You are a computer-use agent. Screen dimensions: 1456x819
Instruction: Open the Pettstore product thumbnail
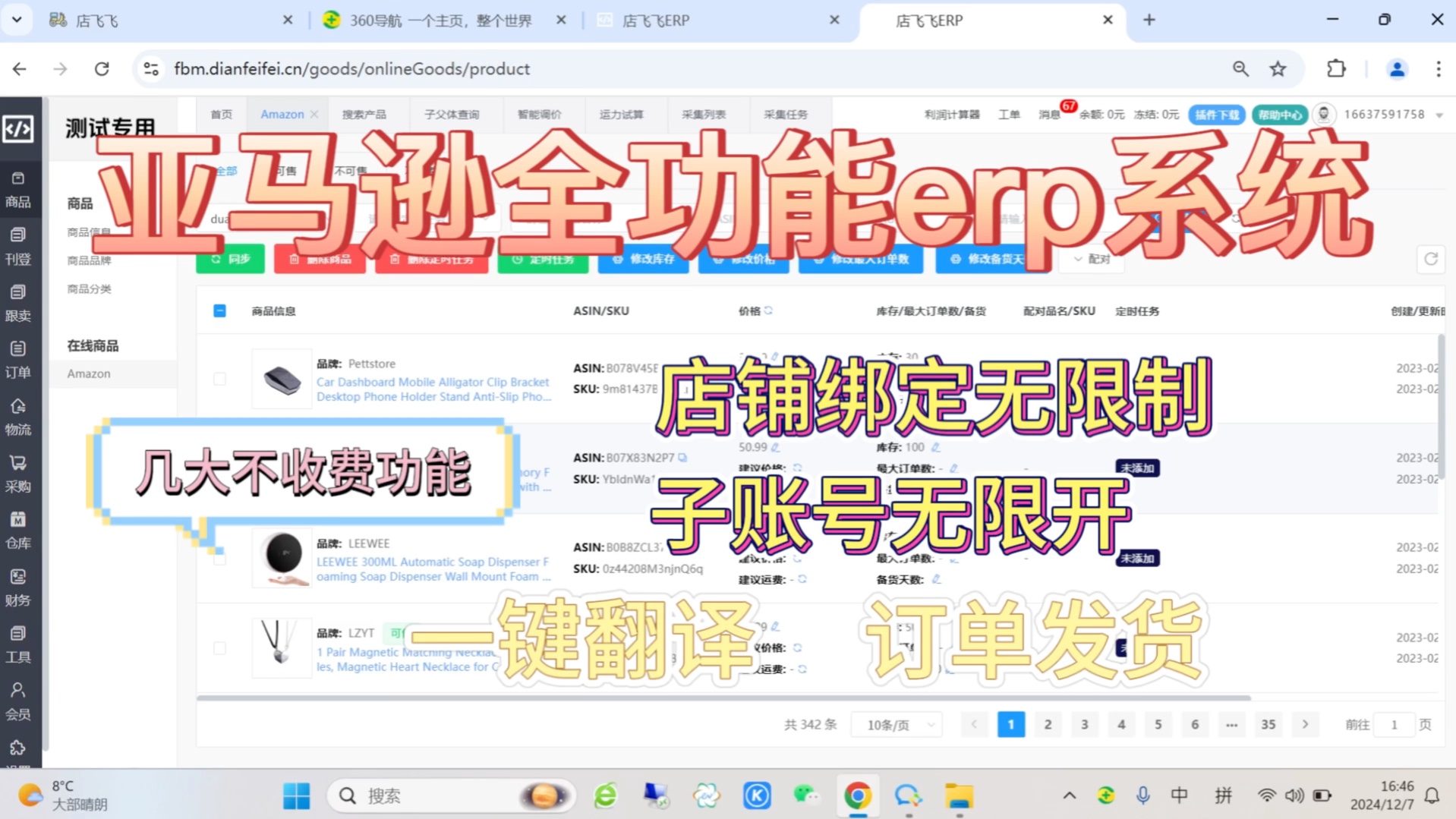[282, 379]
